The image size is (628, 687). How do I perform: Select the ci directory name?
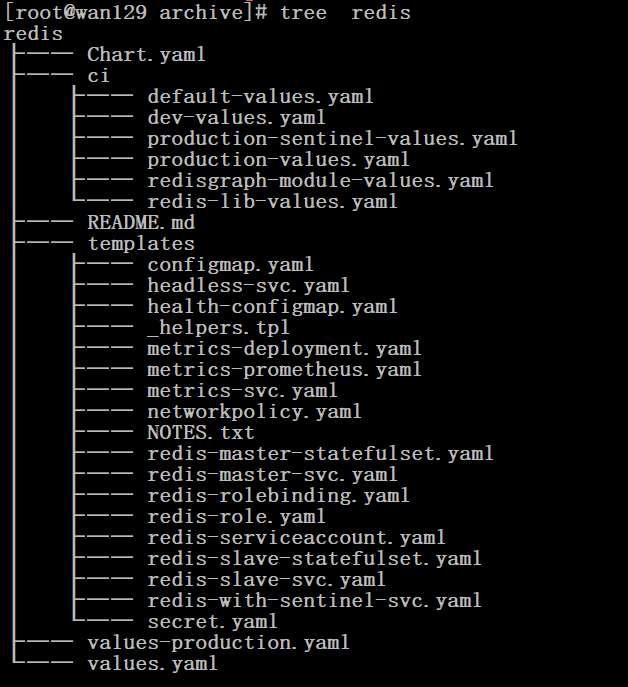[98, 76]
